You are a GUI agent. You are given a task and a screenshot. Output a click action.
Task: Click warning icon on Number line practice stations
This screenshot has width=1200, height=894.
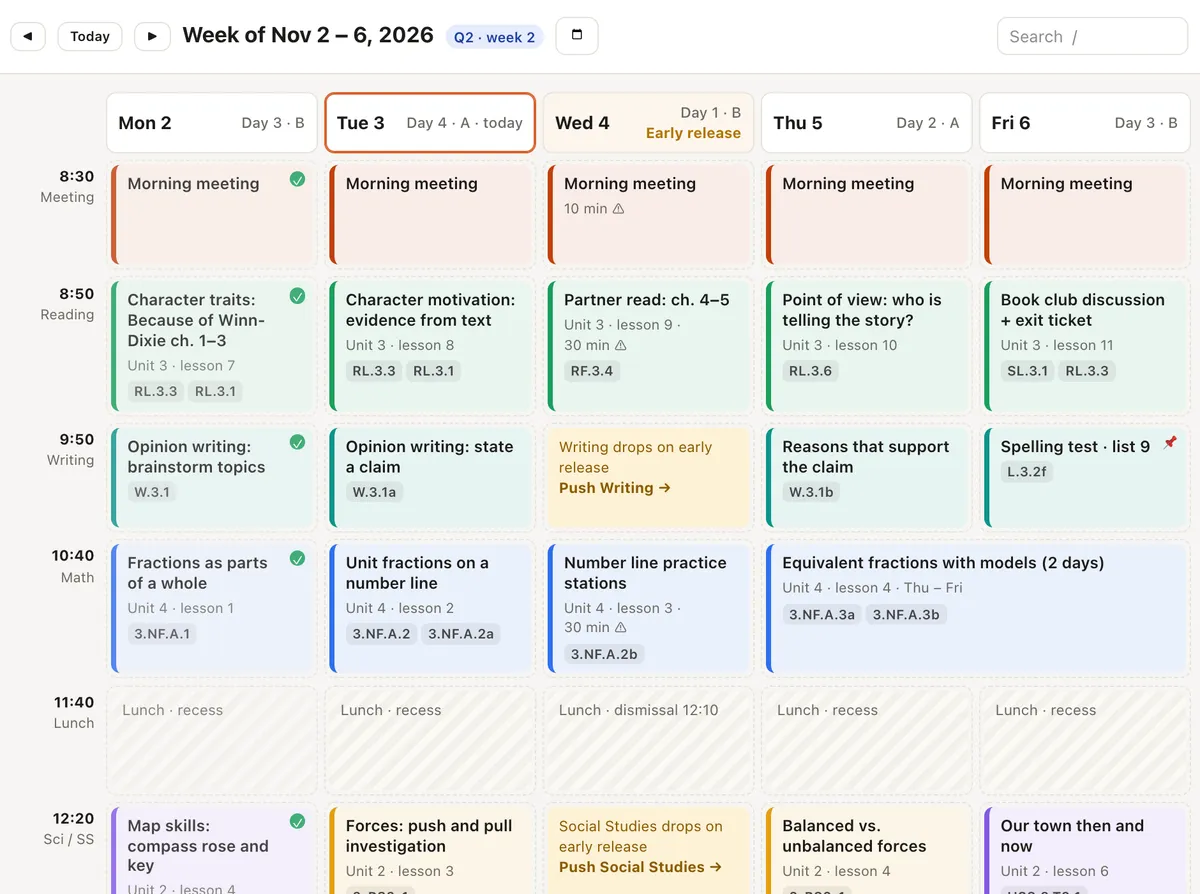point(620,628)
